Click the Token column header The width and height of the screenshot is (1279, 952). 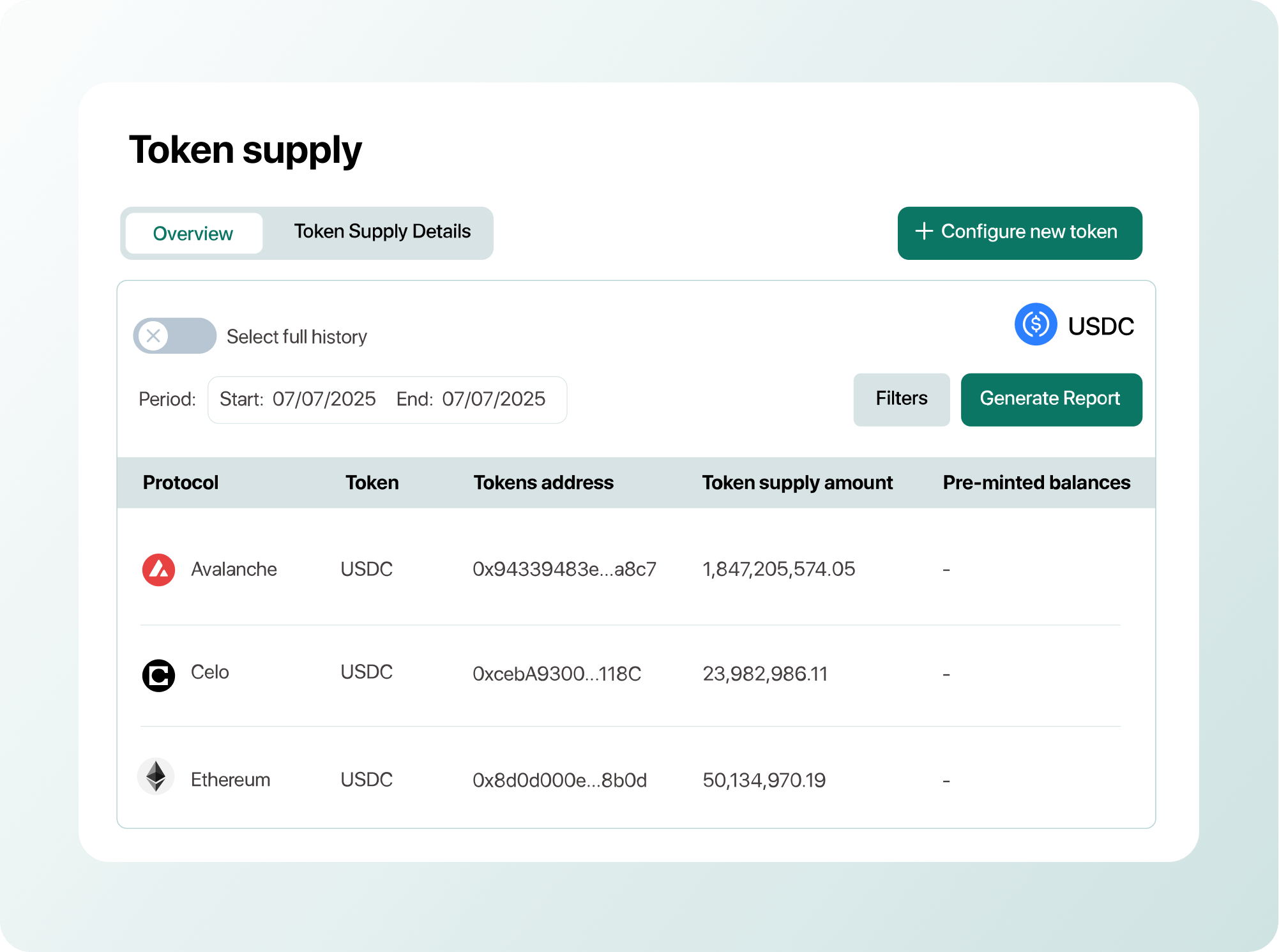(372, 483)
